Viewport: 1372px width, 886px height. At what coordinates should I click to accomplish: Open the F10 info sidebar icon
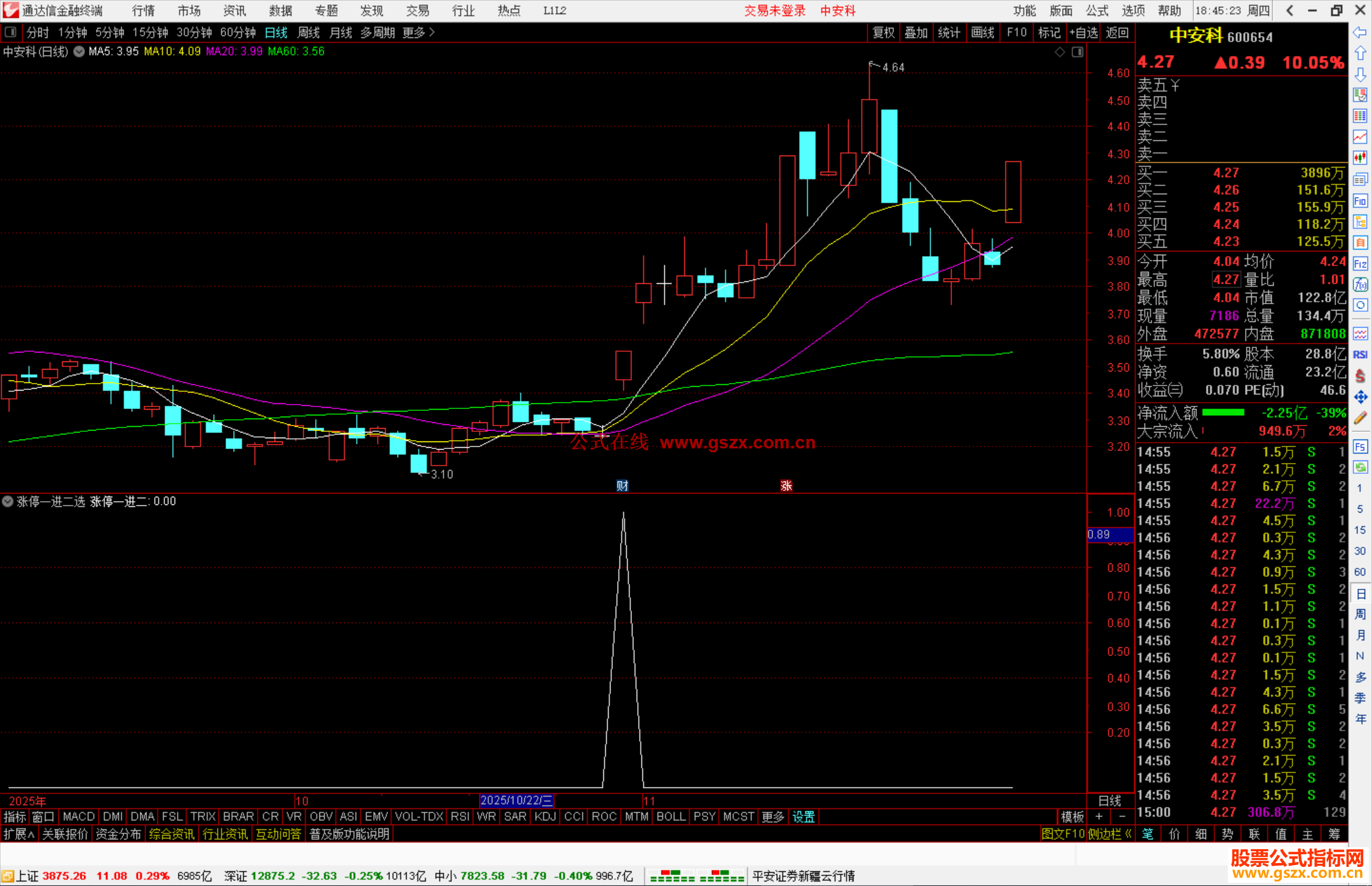(x=1360, y=201)
